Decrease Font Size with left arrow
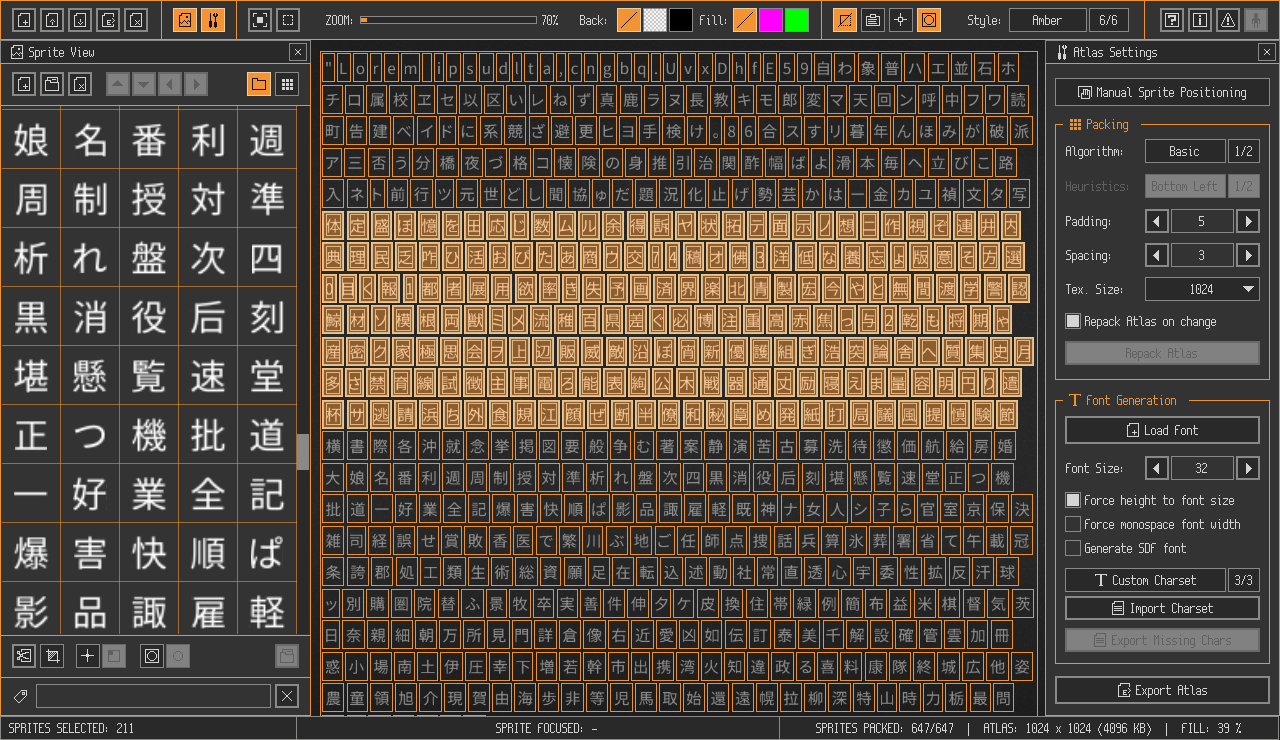The image size is (1280, 740). 1157,468
